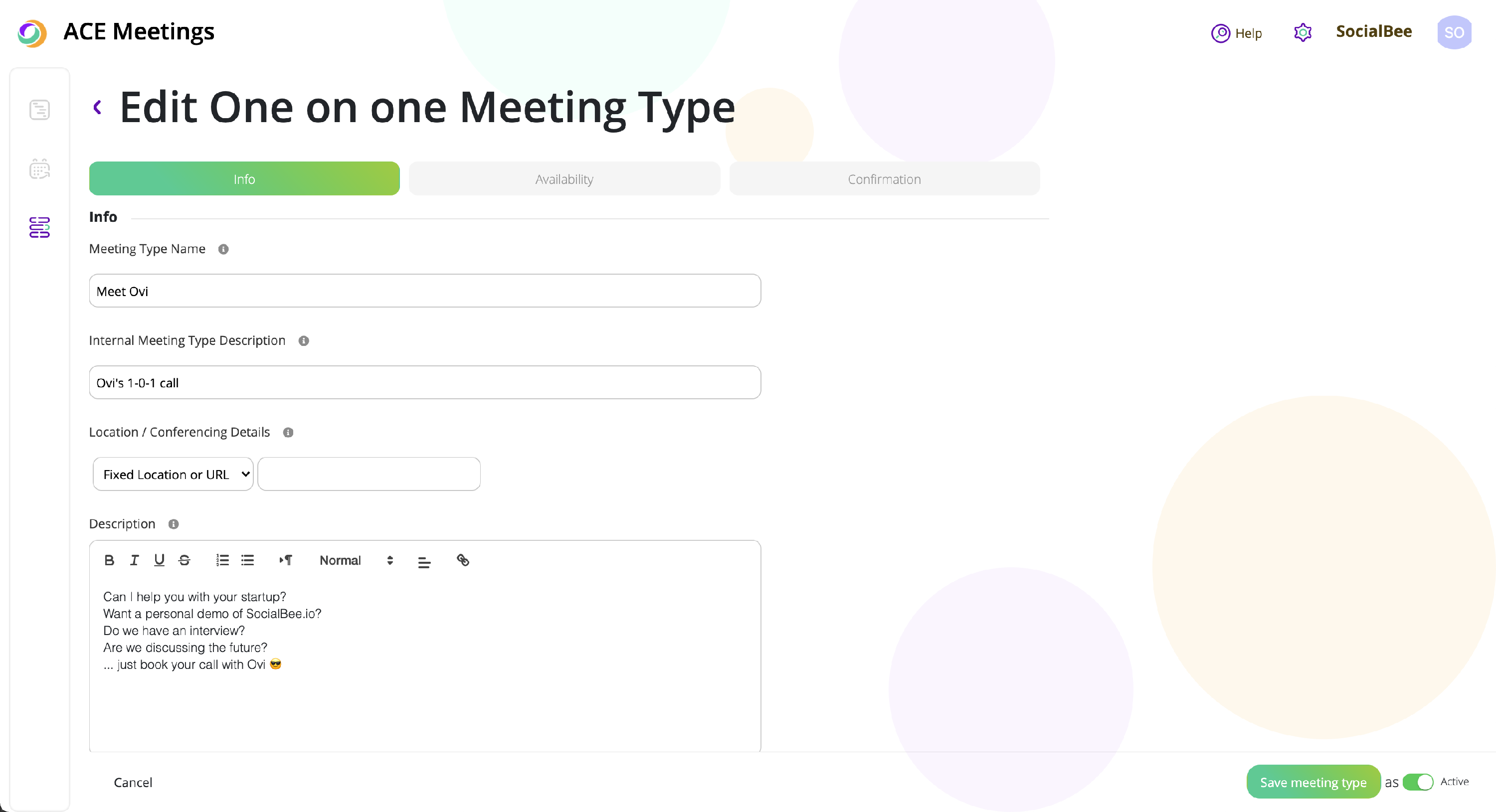This screenshot has height=812, width=1496.
Task: Open text alignment dropdown in editor
Action: coord(424,561)
